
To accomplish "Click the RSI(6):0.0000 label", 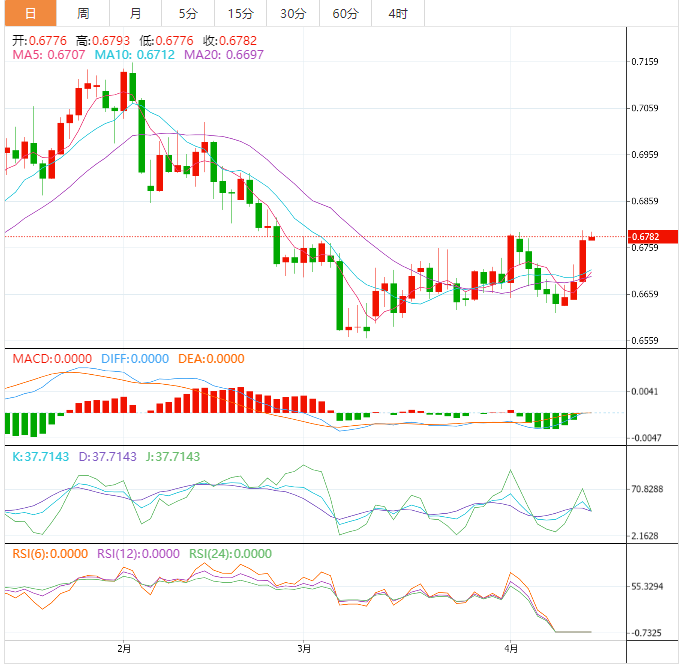I will click(x=50, y=554).
